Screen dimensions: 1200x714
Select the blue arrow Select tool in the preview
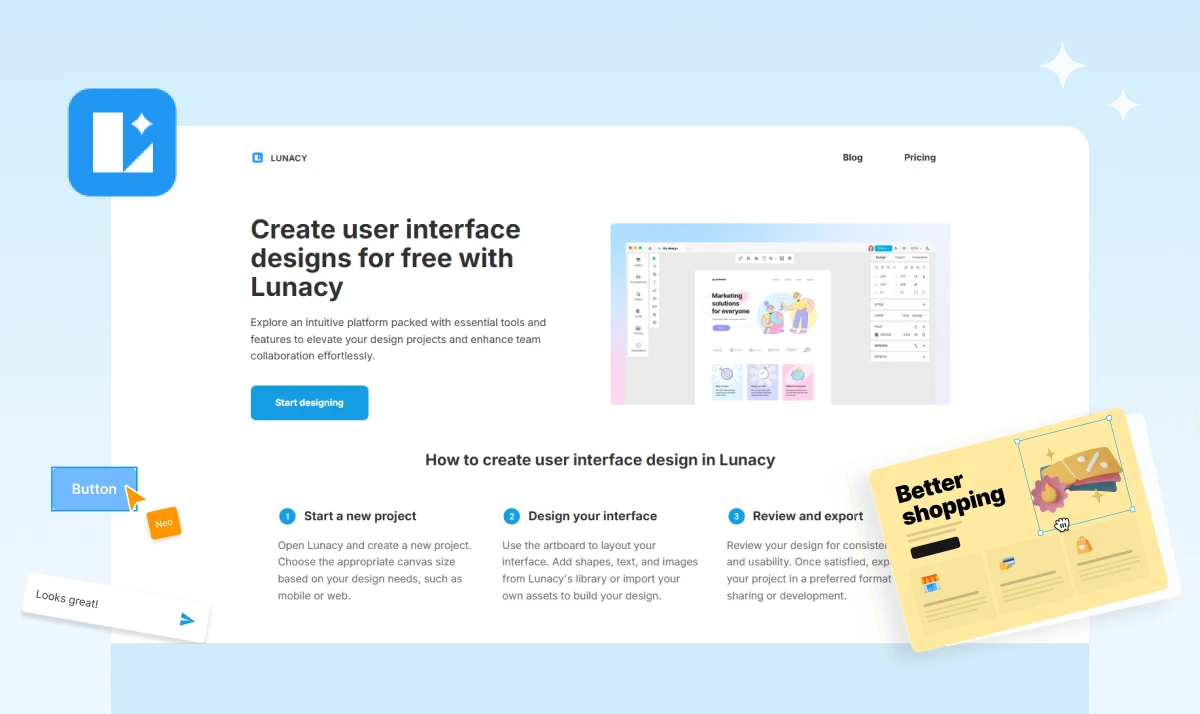tap(655, 259)
